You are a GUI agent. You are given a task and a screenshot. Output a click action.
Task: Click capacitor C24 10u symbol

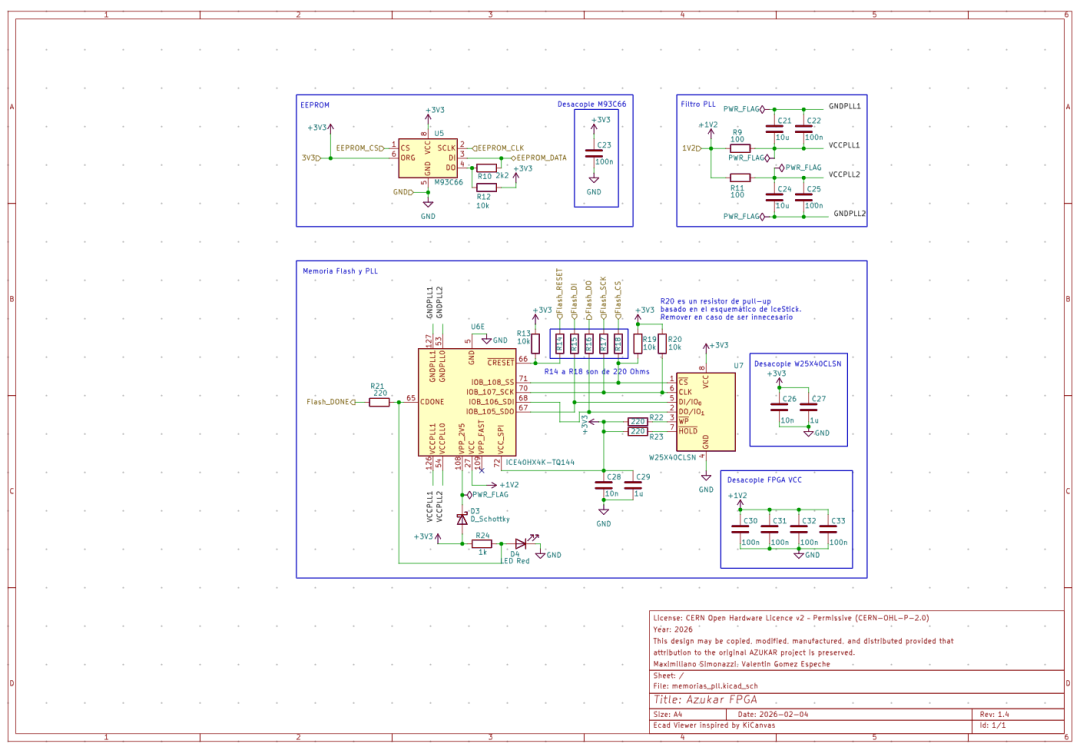(775, 197)
